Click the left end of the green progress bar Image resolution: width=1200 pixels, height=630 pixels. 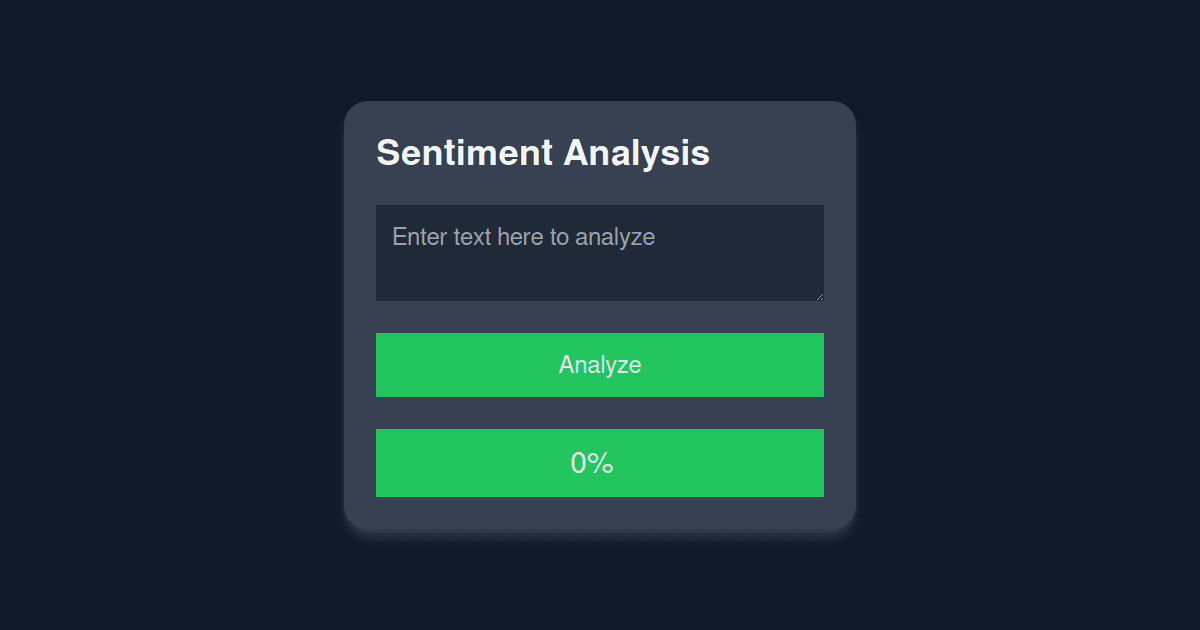(x=390, y=463)
